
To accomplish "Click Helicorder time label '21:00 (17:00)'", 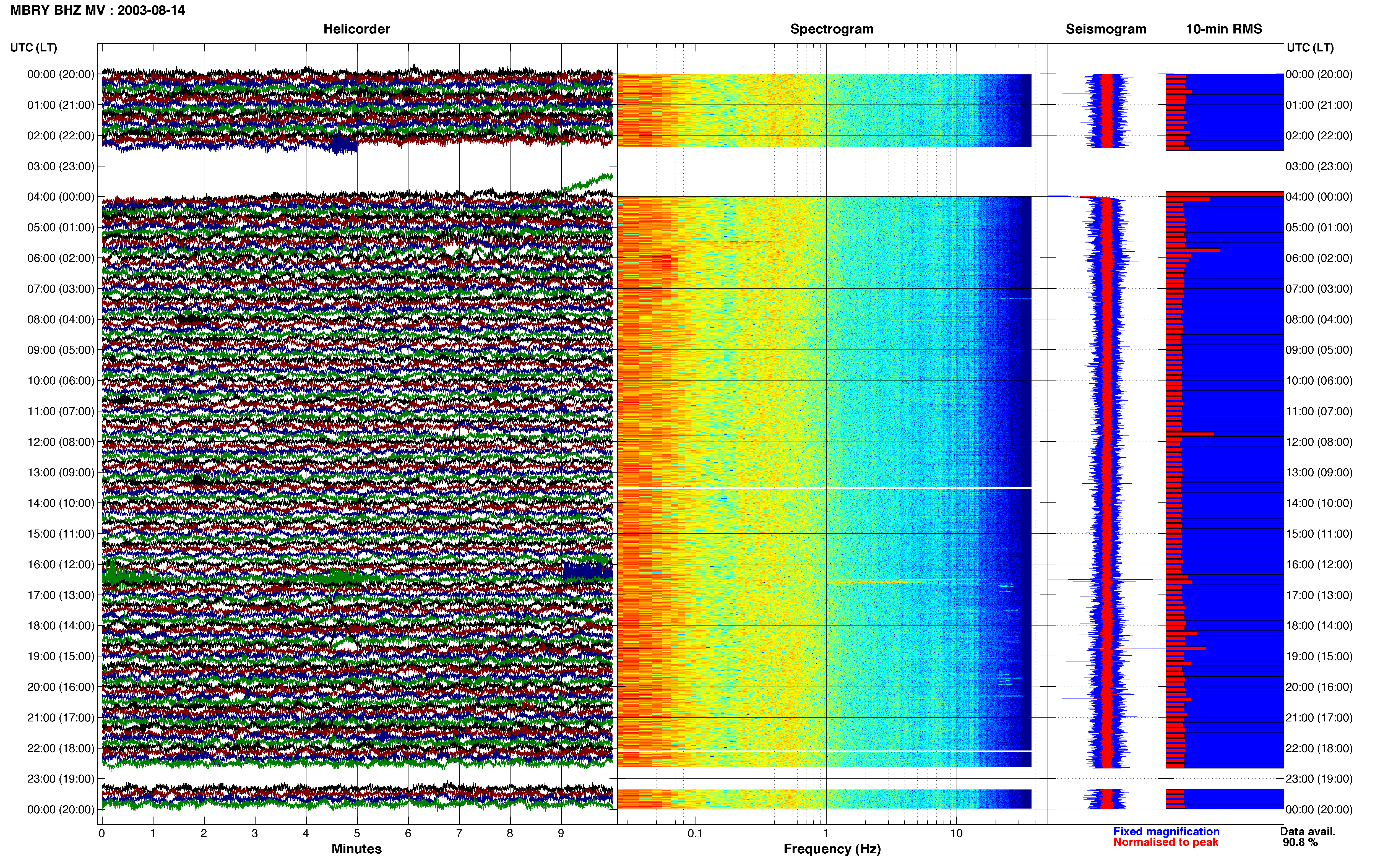I will tap(61, 718).
